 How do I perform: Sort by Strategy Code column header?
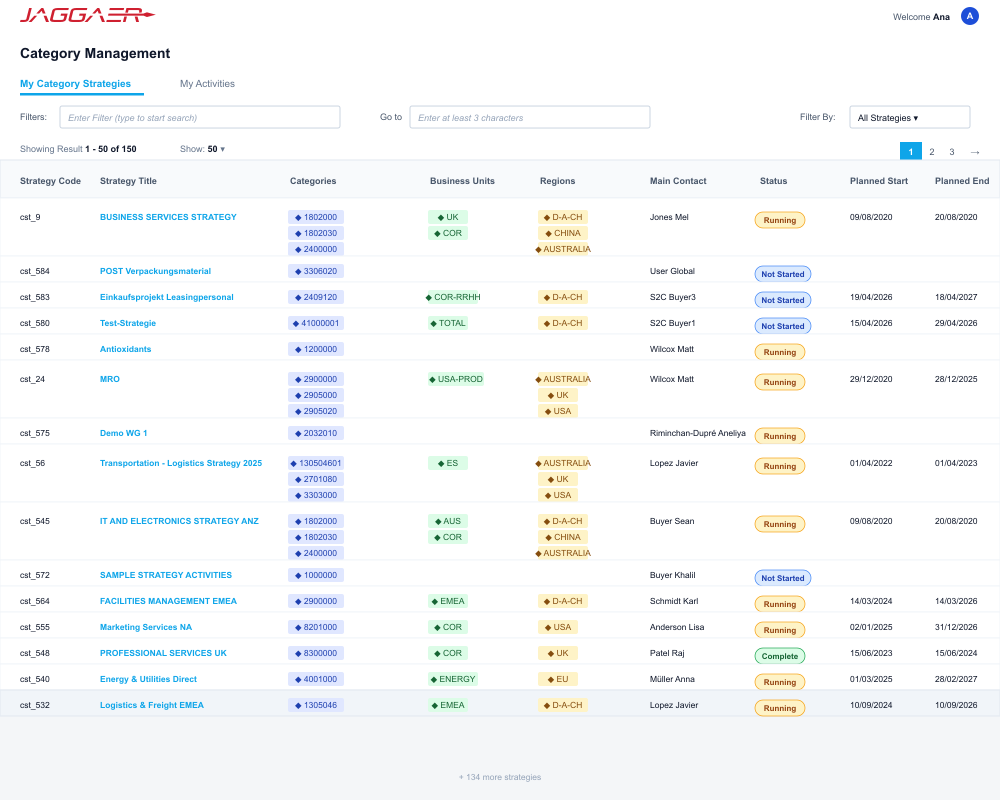click(50, 181)
